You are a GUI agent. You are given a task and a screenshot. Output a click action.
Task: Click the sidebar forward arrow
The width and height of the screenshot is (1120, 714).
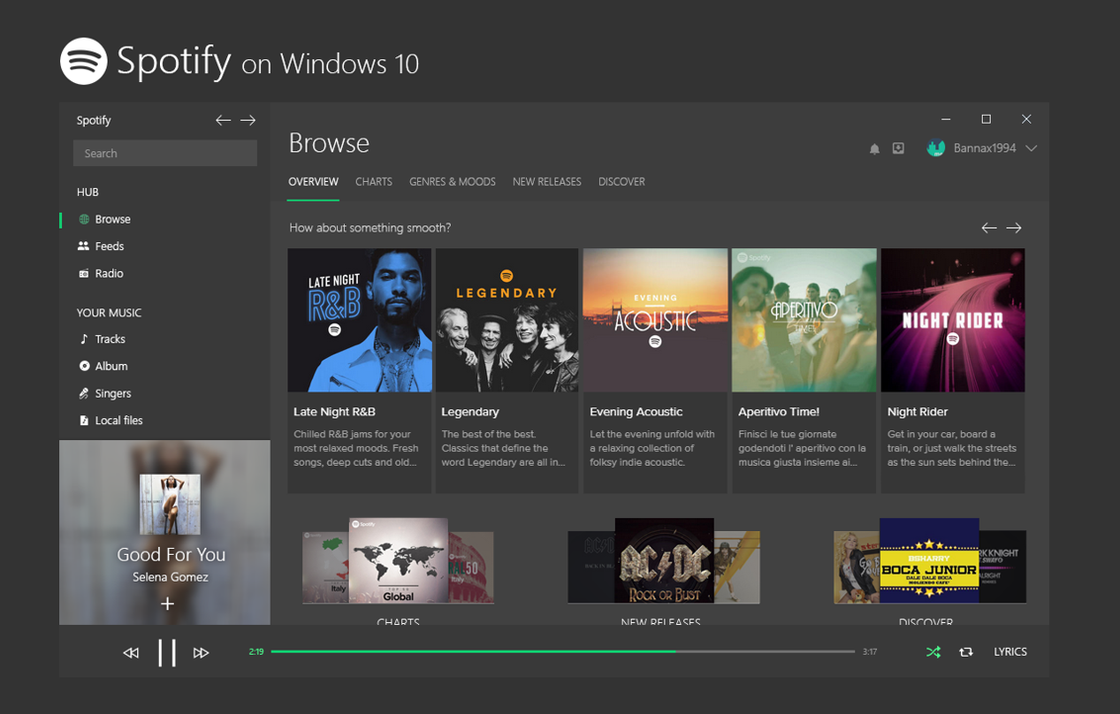[x=248, y=120]
